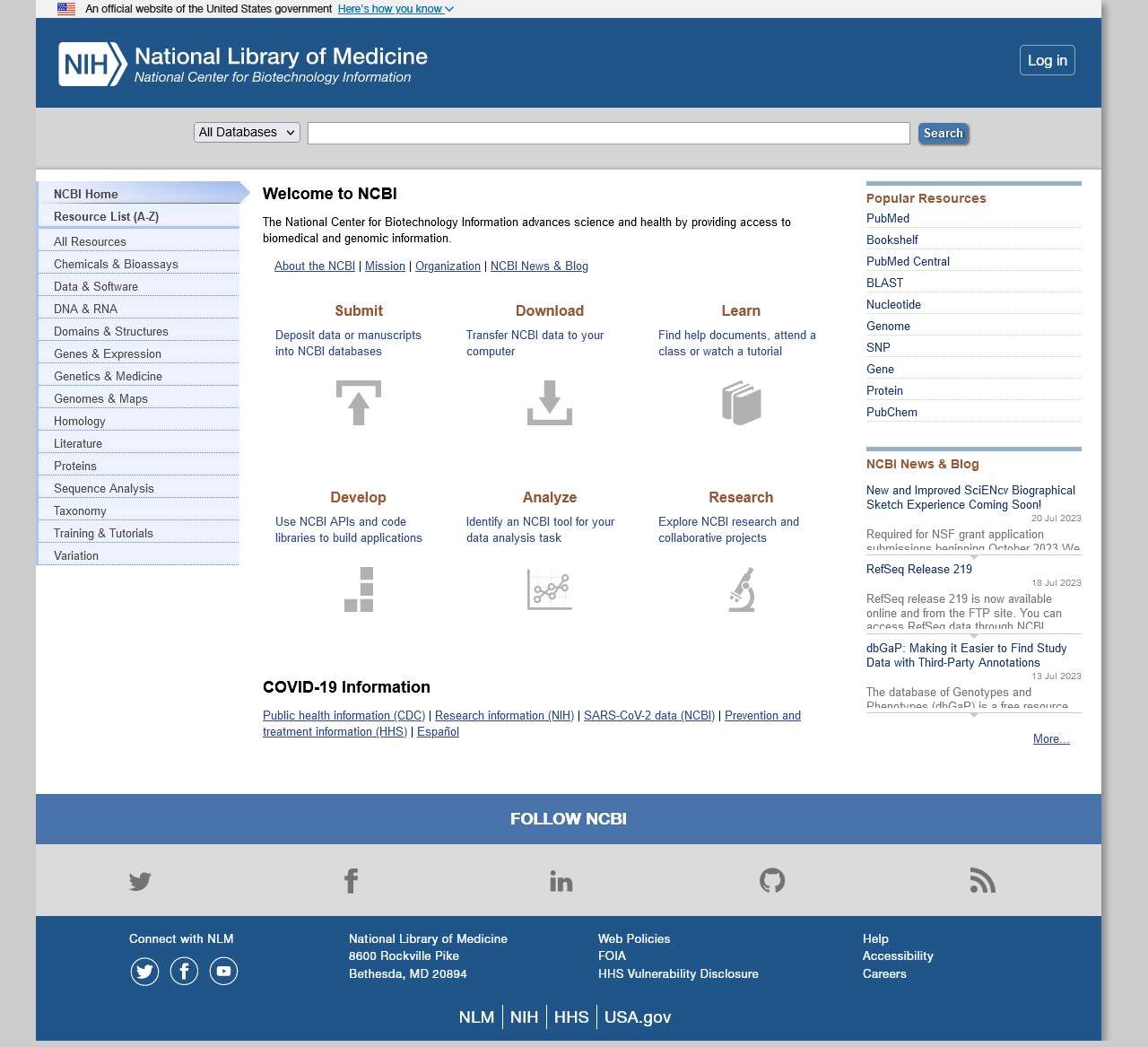Open Organization link
The height and width of the screenshot is (1047, 1148).
click(x=448, y=266)
